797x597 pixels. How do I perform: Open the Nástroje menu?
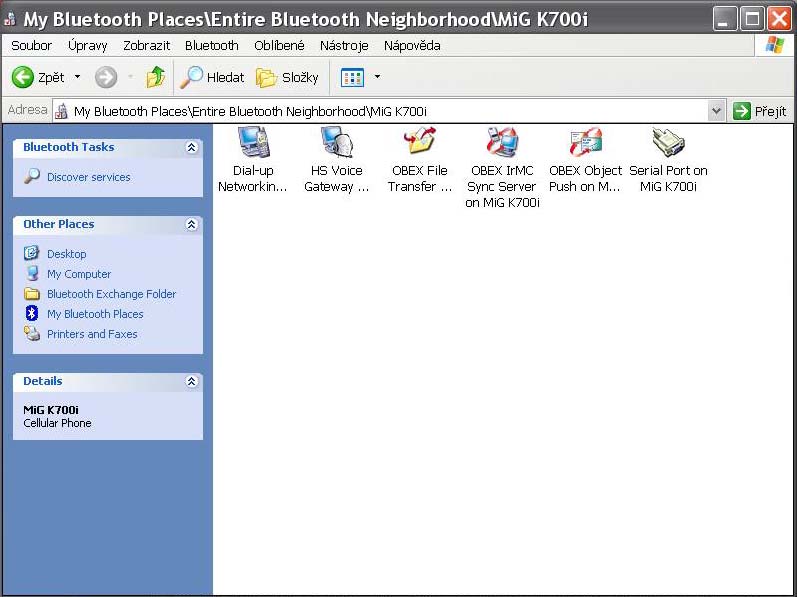tap(344, 46)
